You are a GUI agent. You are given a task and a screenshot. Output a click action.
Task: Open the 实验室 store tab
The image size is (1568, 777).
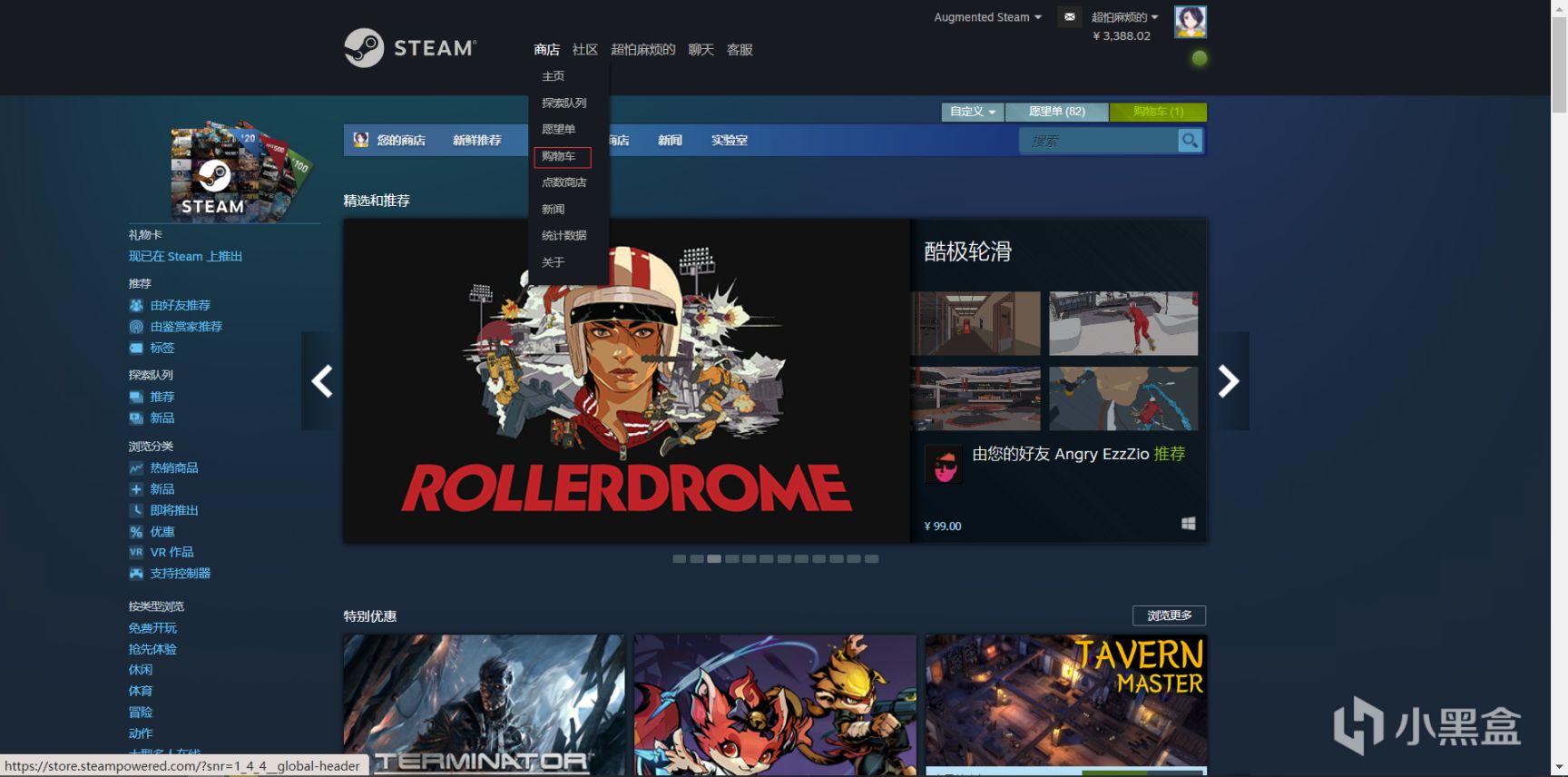point(730,141)
